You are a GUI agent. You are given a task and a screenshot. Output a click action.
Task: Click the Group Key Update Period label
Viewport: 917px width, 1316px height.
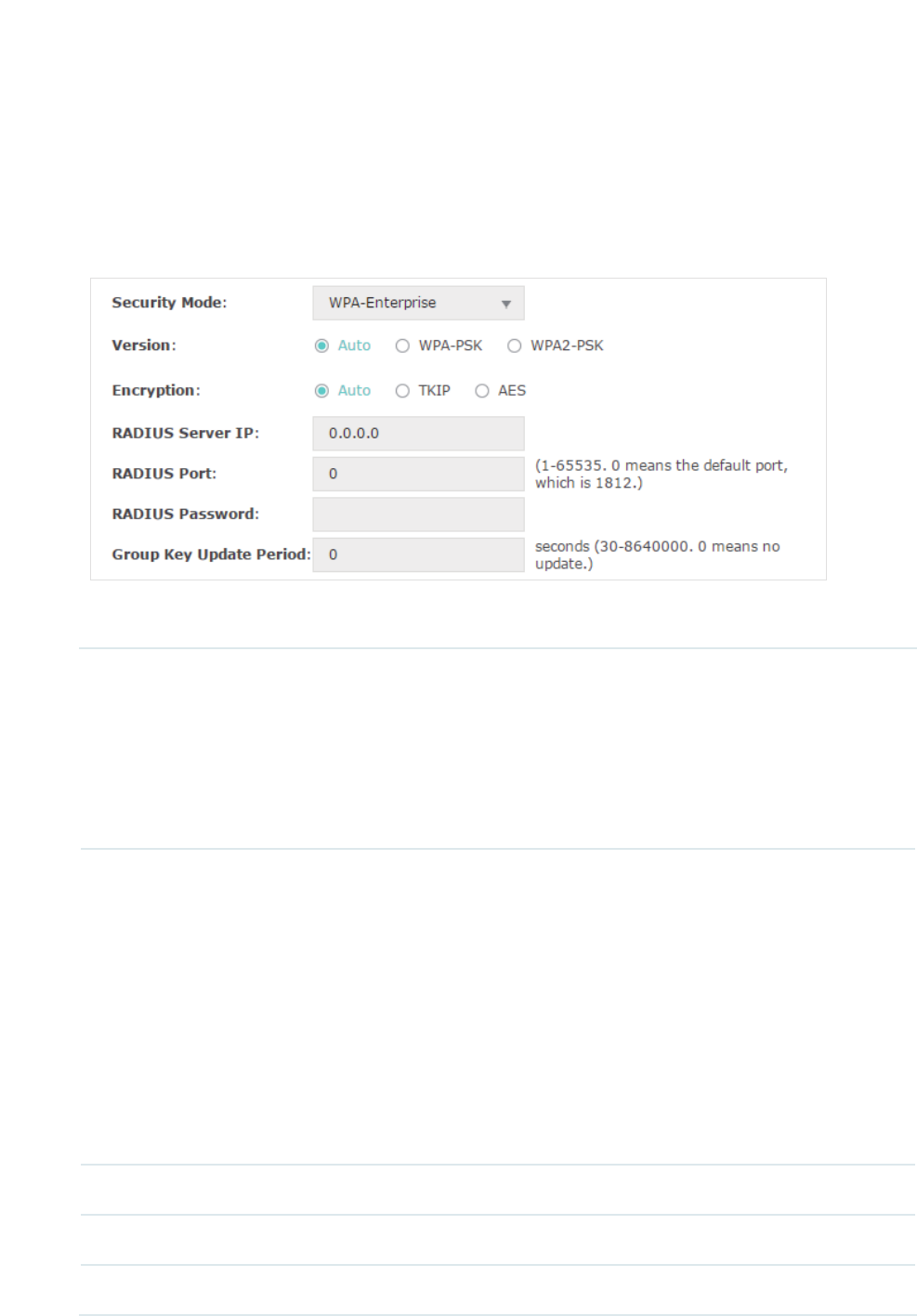click(212, 554)
